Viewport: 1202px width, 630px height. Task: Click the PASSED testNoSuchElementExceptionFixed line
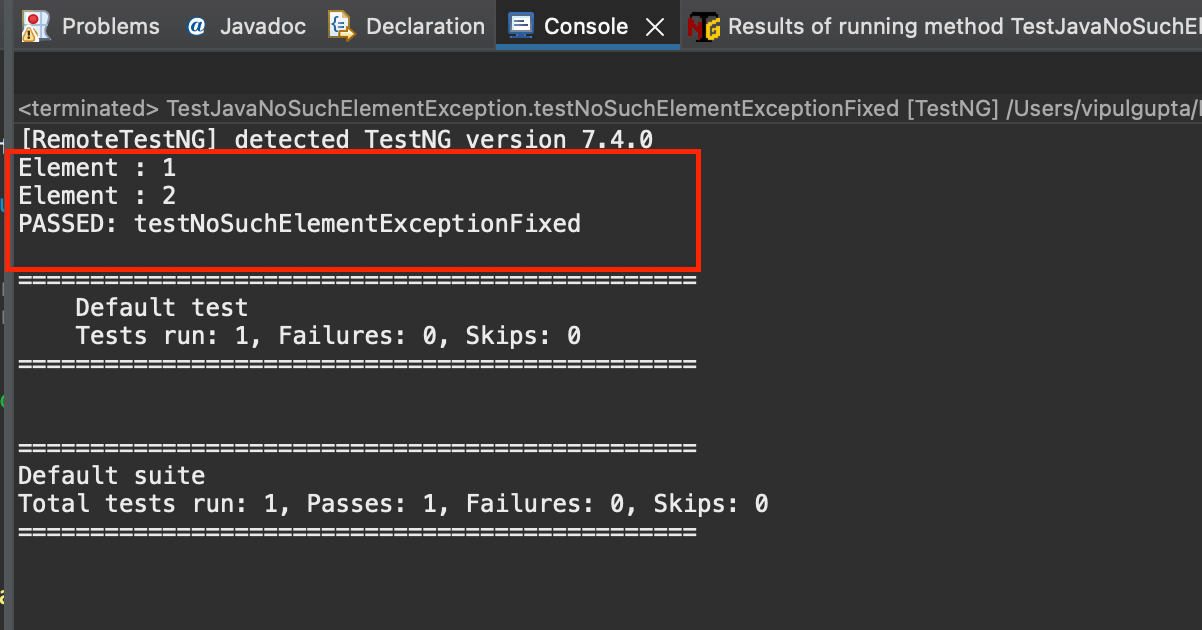pos(299,223)
